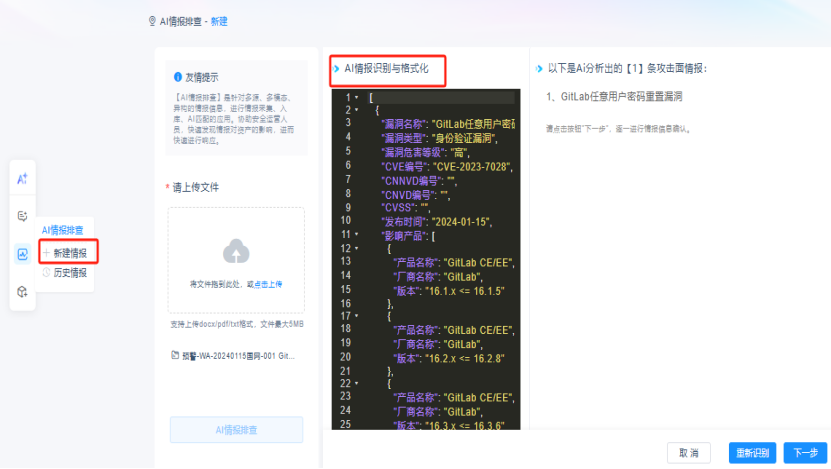Select result 1、GitLab任意用户密码重置漏洞
The width and height of the screenshot is (831, 469).
(614, 96)
